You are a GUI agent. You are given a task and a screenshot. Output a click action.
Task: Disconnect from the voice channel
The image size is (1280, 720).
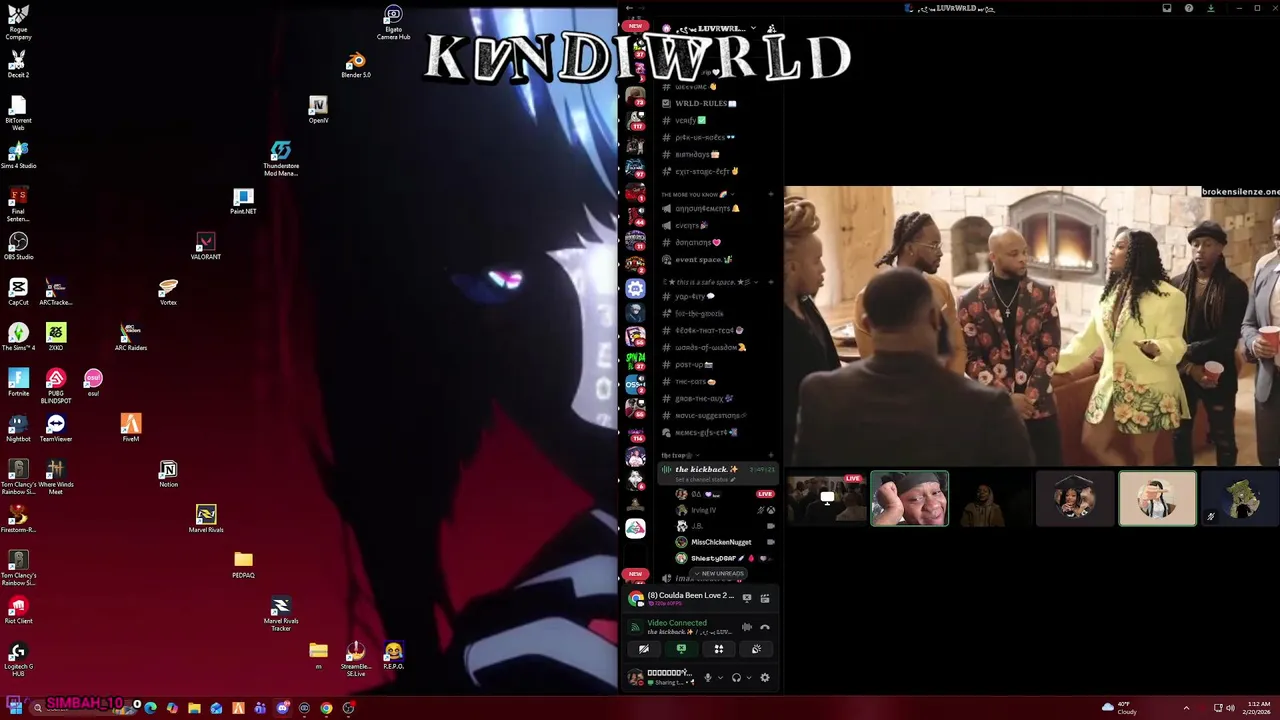(765, 627)
